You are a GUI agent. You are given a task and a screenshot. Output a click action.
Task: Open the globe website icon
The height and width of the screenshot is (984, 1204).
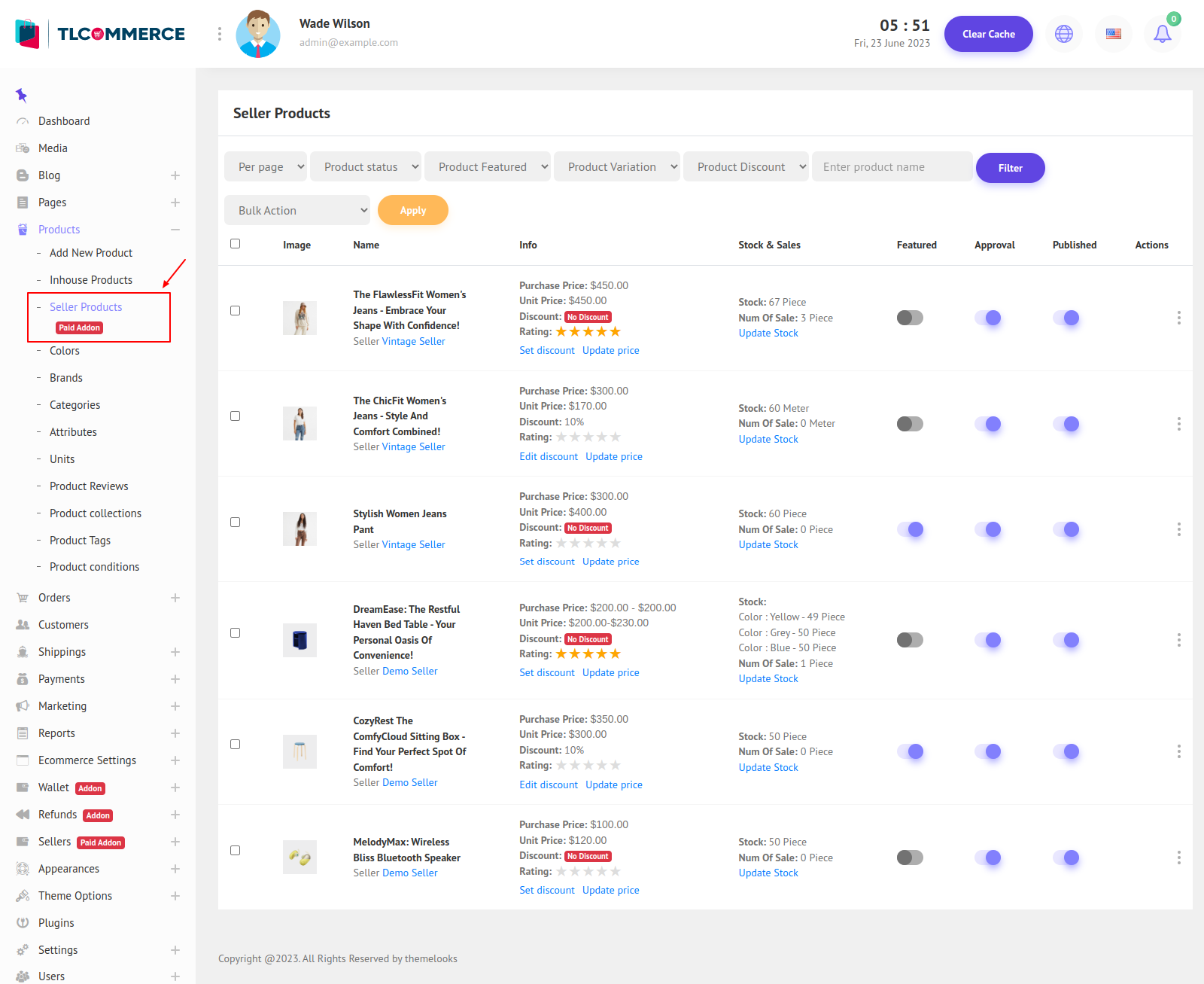1063,34
